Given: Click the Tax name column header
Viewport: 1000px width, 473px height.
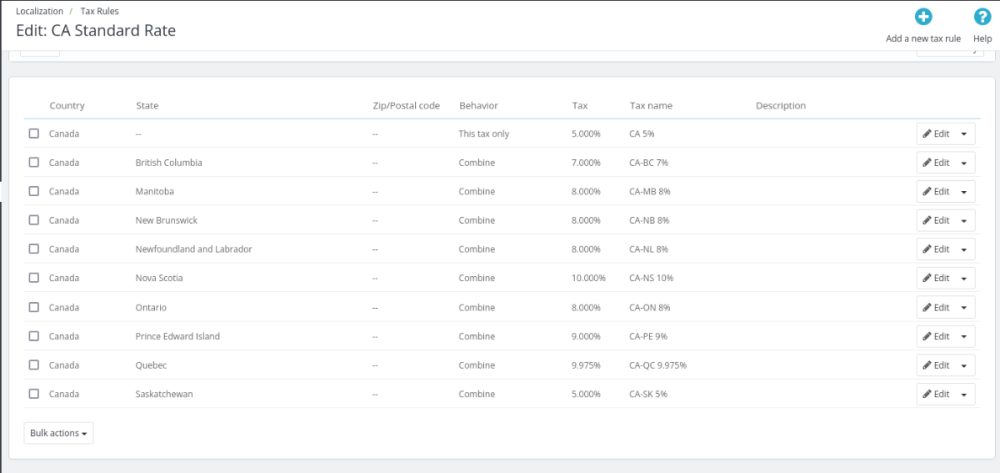Looking at the screenshot, I should click(x=651, y=106).
